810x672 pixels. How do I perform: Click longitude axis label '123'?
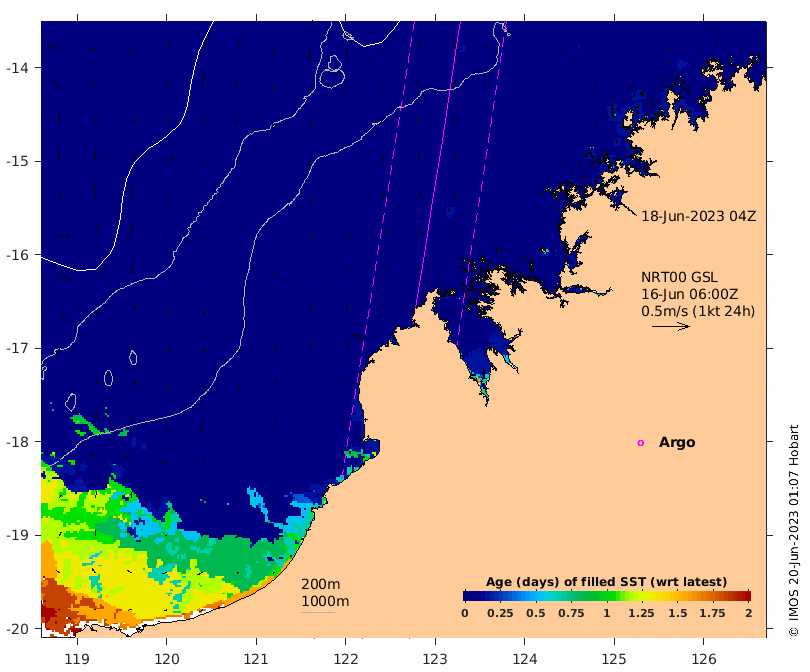click(x=435, y=659)
